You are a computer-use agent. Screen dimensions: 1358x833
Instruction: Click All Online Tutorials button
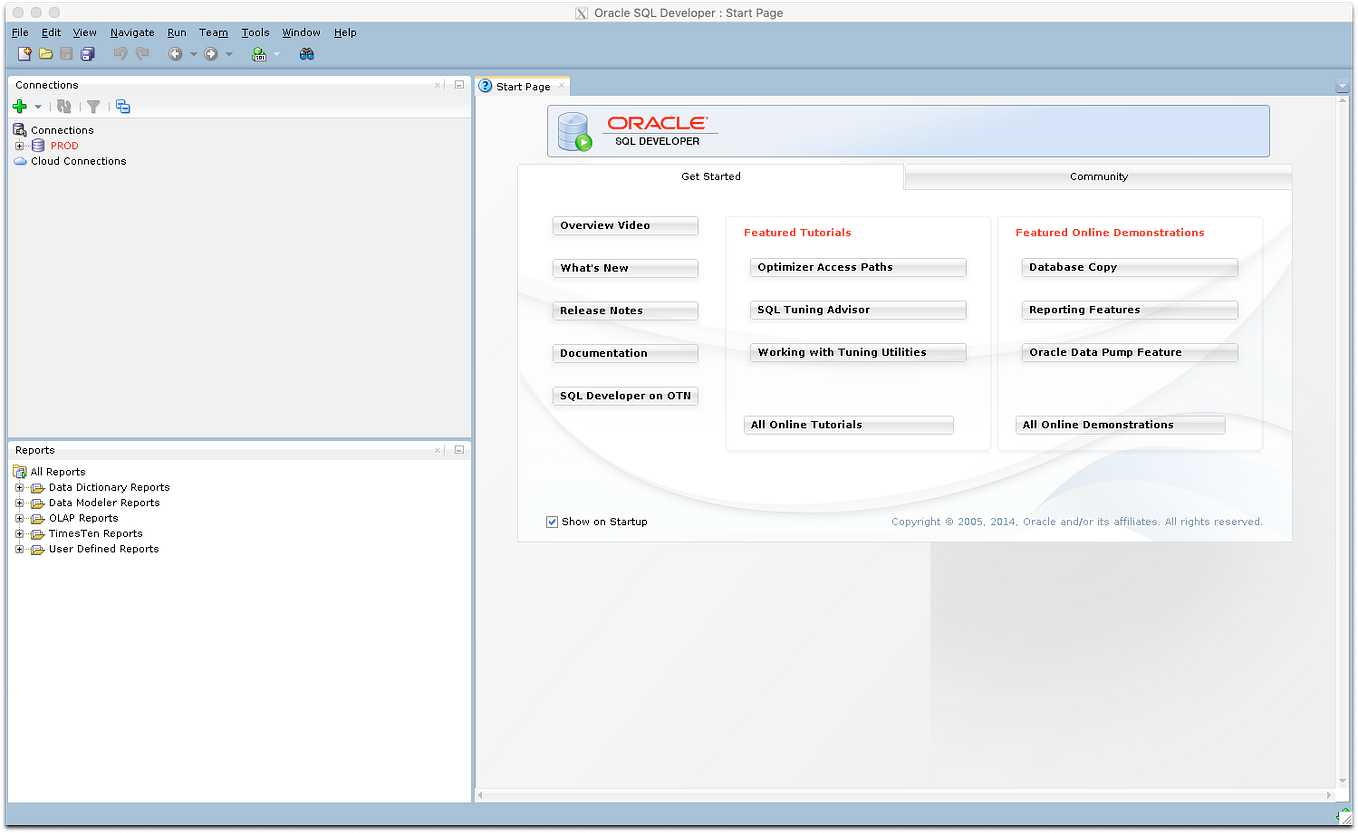click(849, 425)
